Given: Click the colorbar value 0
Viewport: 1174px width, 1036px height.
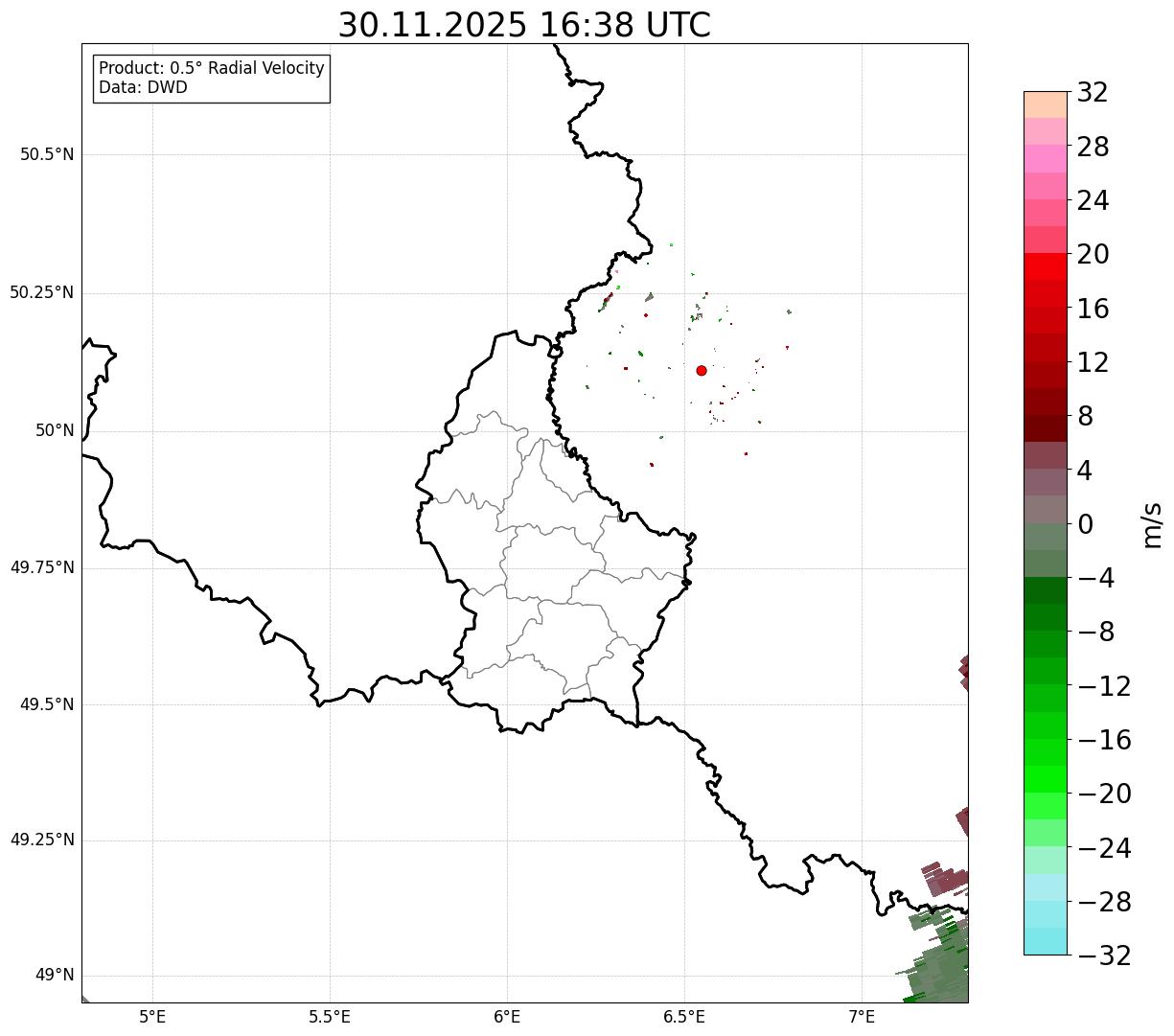Looking at the screenshot, I should (x=1085, y=524).
